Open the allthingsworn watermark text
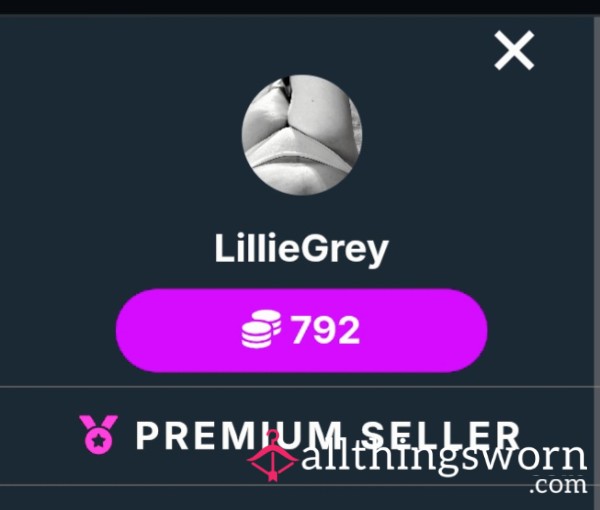 pyautogui.click(x=443, y=456)
